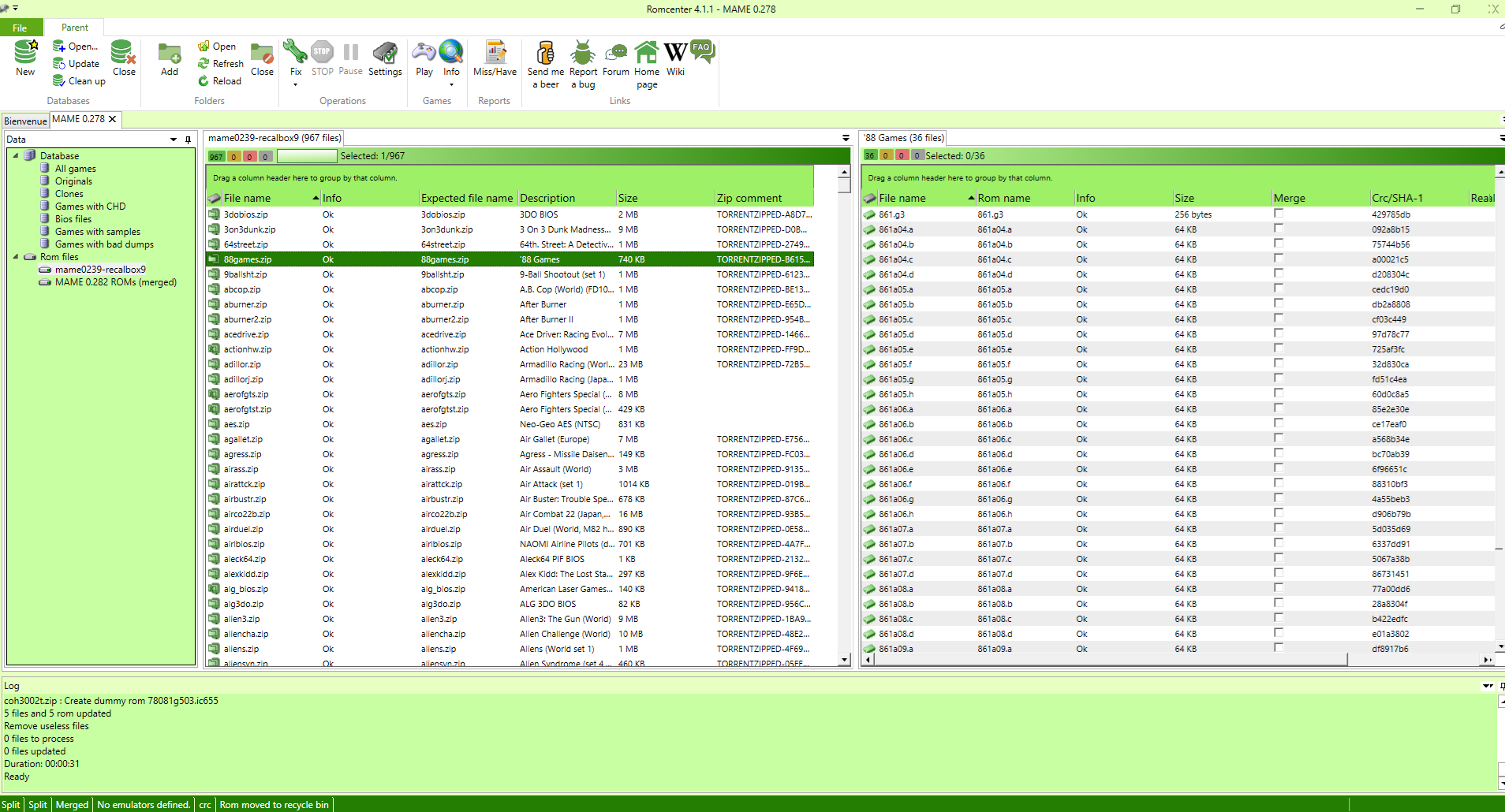The height and width of the screenshot is (812, 1505).
Task: Click the Play gamepad icon
Action: (424, 53)
